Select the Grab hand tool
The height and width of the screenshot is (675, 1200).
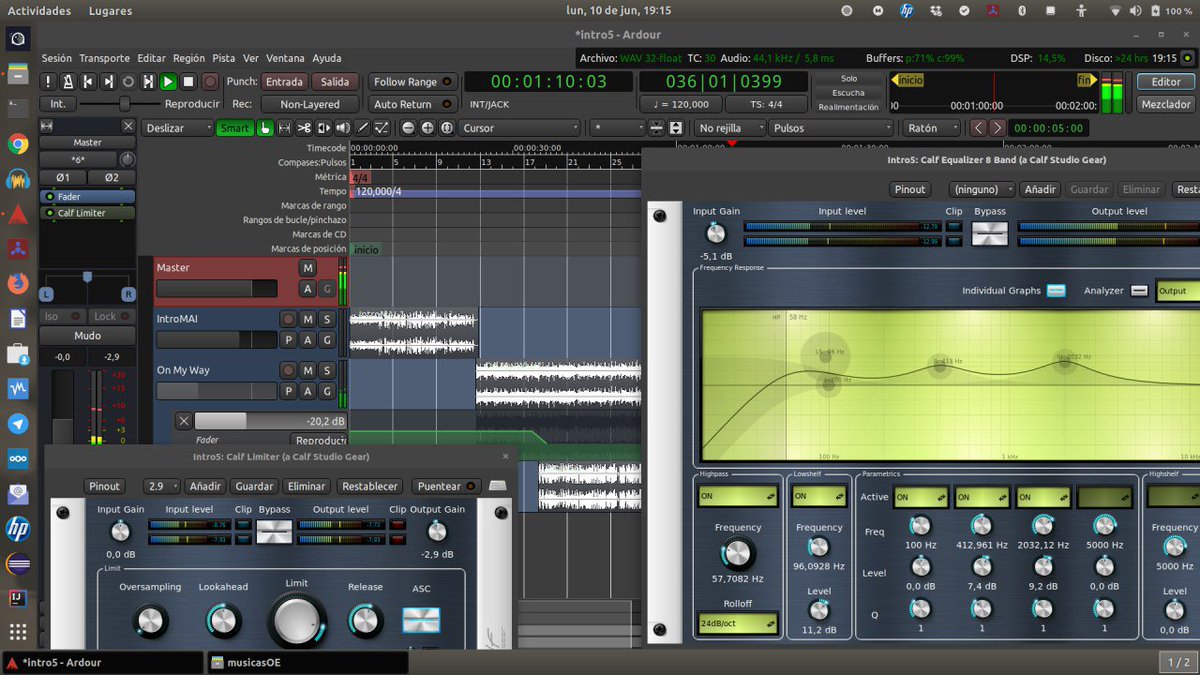tap(265, 128)
